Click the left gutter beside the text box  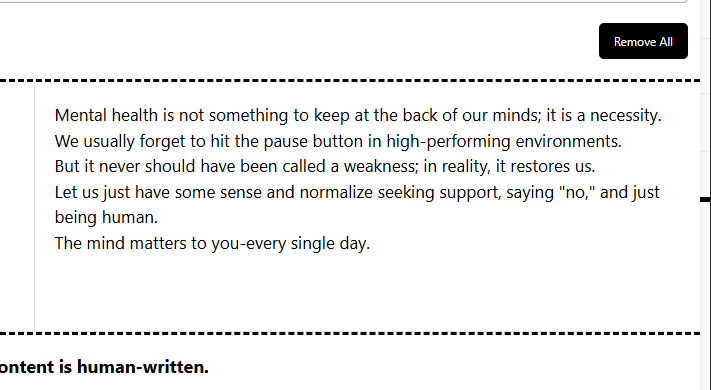(17, 207)
